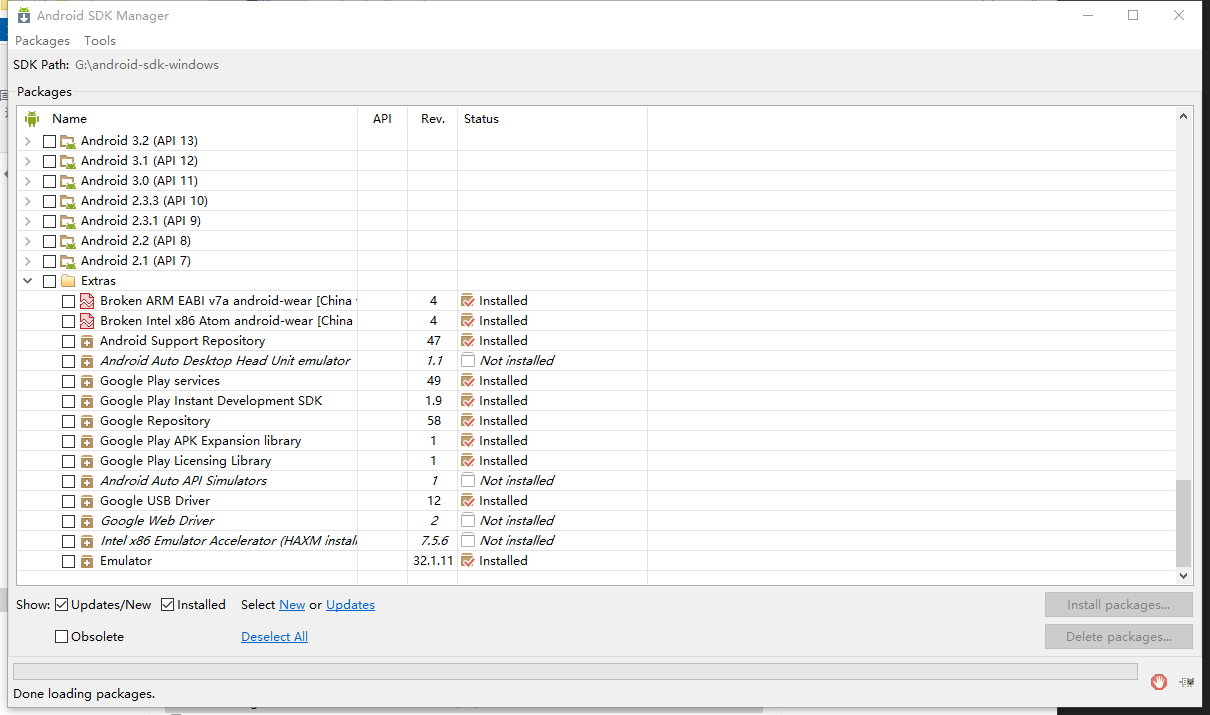Click the Delete packages button
Screen dimensions: 1210x715
[1119, 637]
